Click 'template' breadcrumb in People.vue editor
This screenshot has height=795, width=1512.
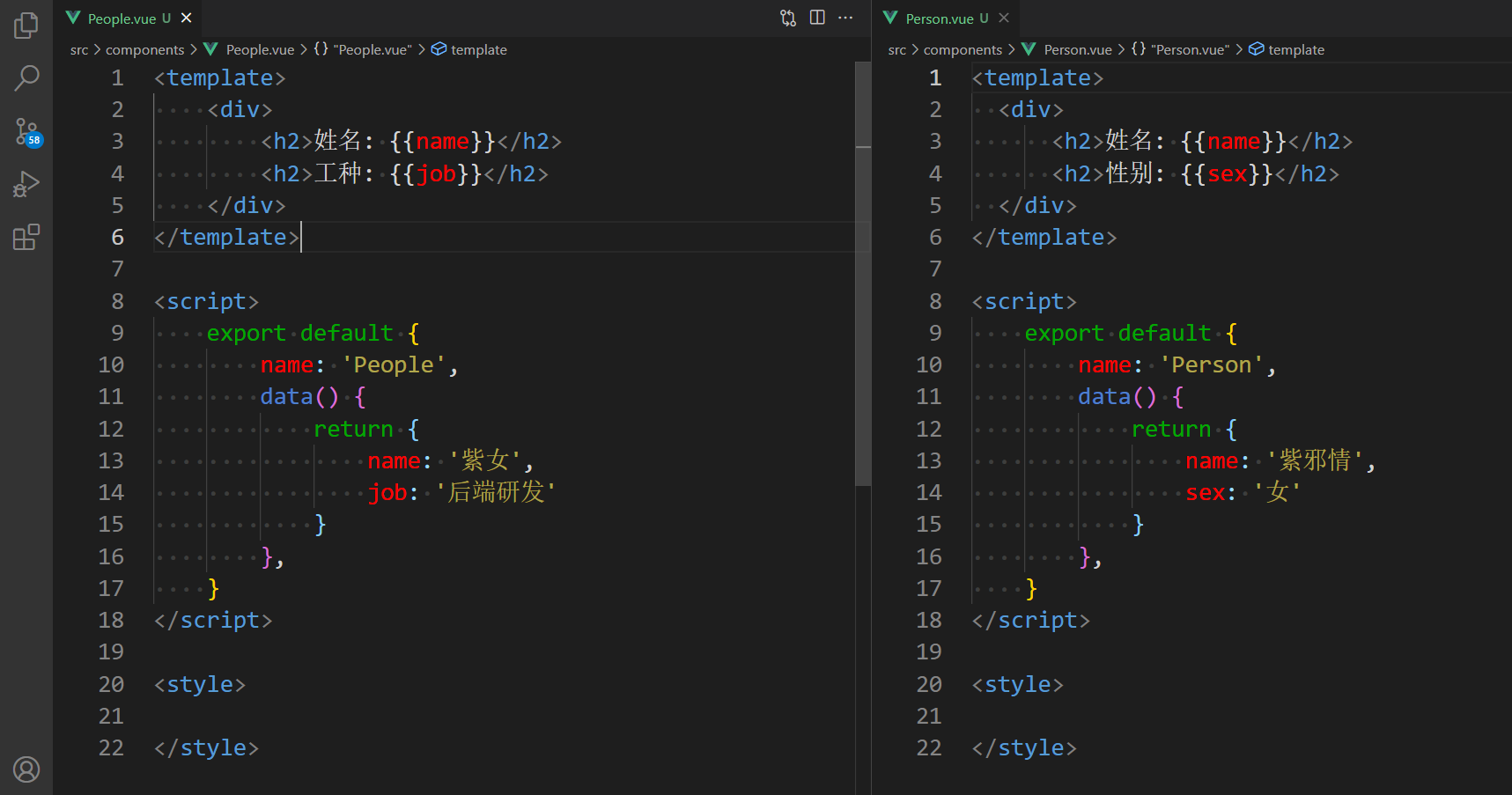pyautogui.click(x=469, y=49)
